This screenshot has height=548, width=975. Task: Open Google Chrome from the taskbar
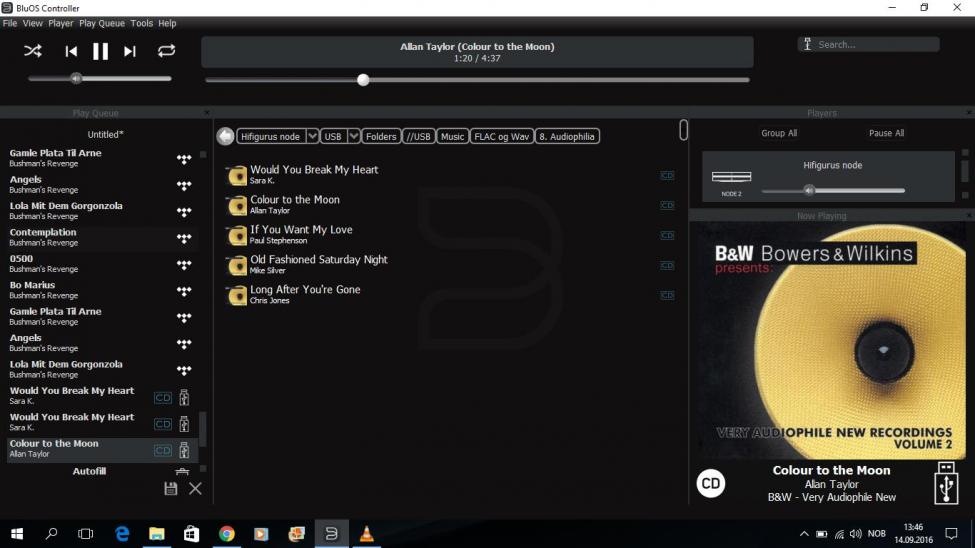226,534
